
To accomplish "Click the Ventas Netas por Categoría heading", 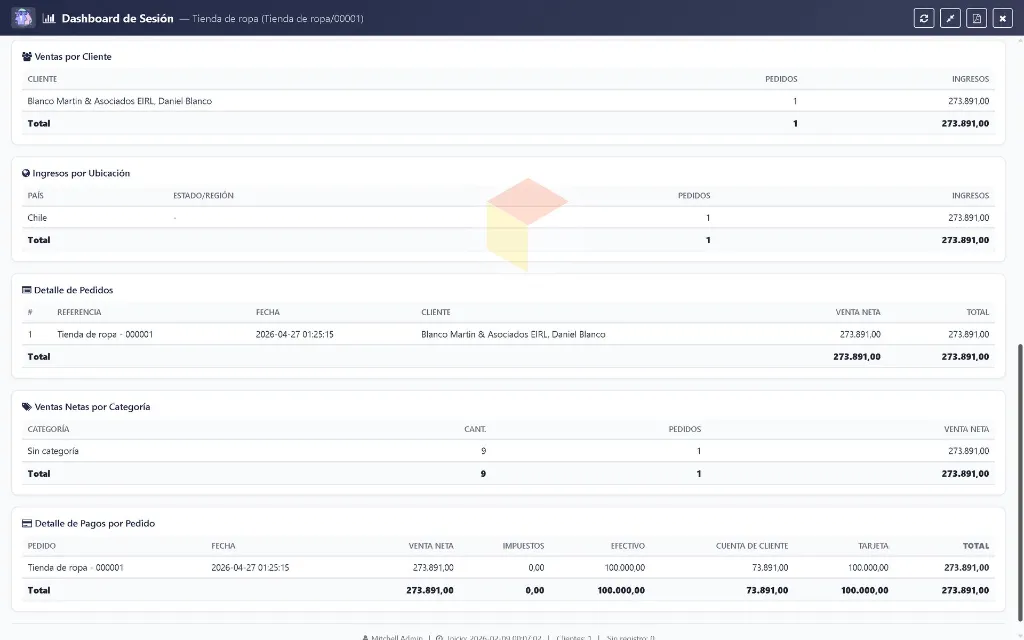I will coord(92,407).
